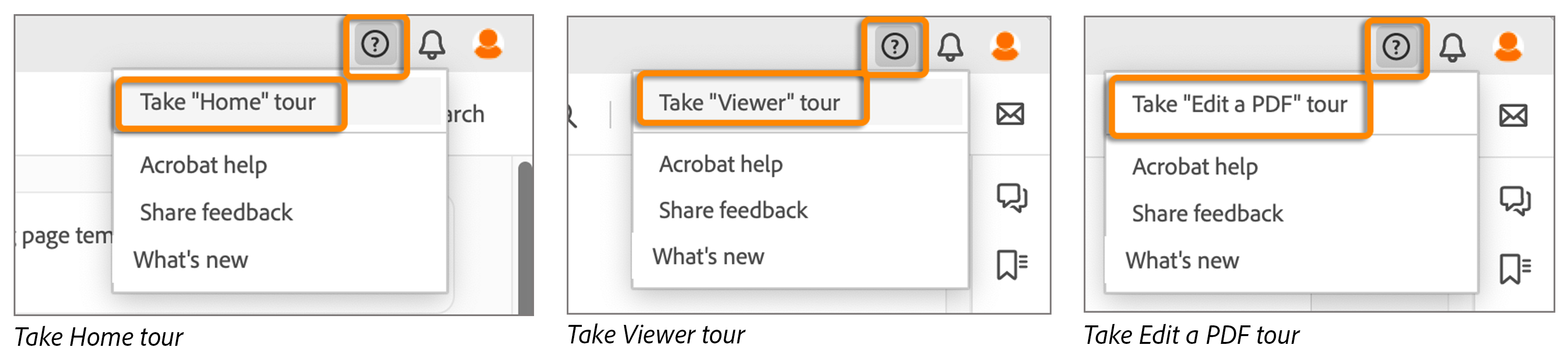Screen dimensions: 1568x358
Task: Select Take "Edit a PDF" tour
Action: 1239,103
